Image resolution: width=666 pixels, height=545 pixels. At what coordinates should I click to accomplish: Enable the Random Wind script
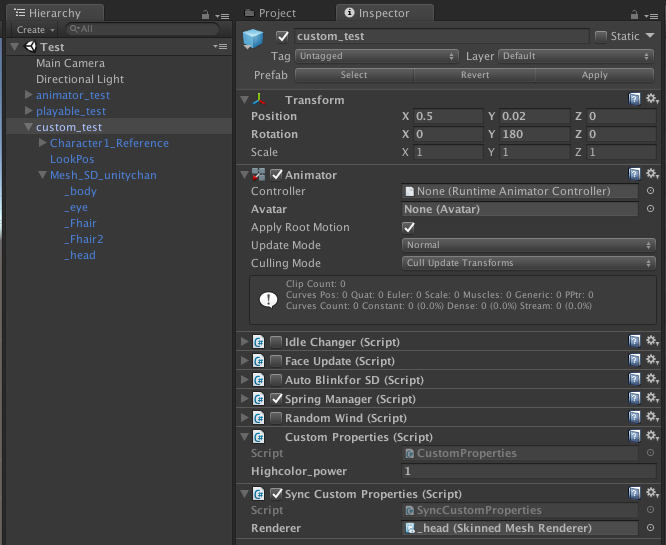pos(276,418)
